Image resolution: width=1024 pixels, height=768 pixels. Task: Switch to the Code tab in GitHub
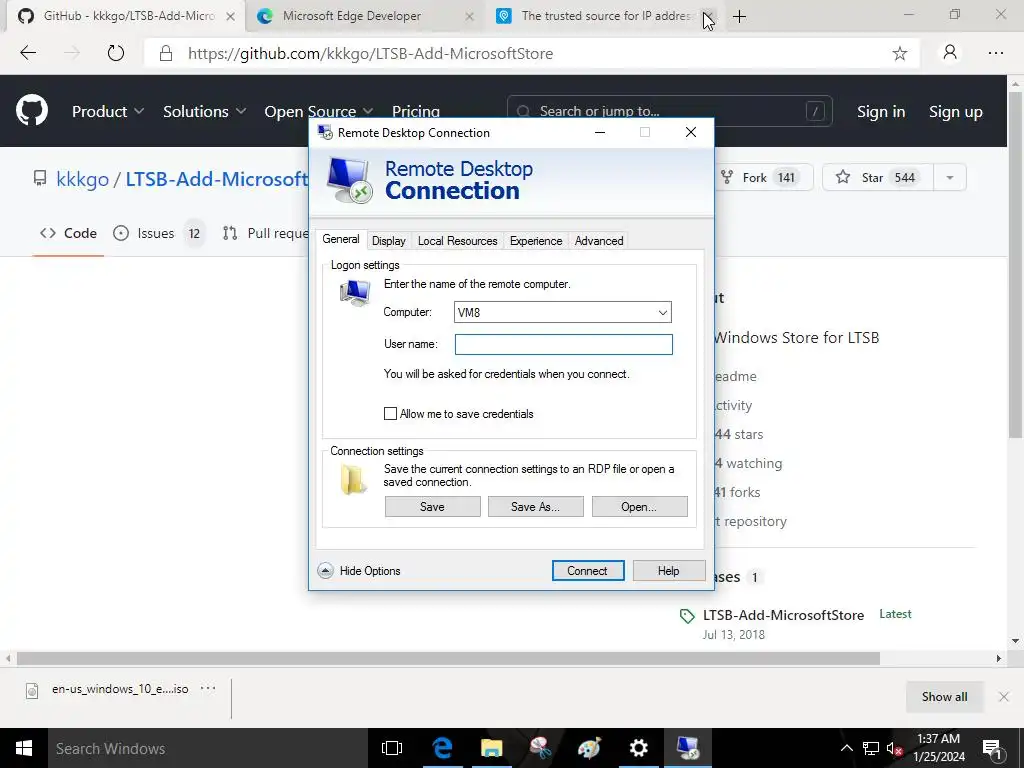pos(69,233)
